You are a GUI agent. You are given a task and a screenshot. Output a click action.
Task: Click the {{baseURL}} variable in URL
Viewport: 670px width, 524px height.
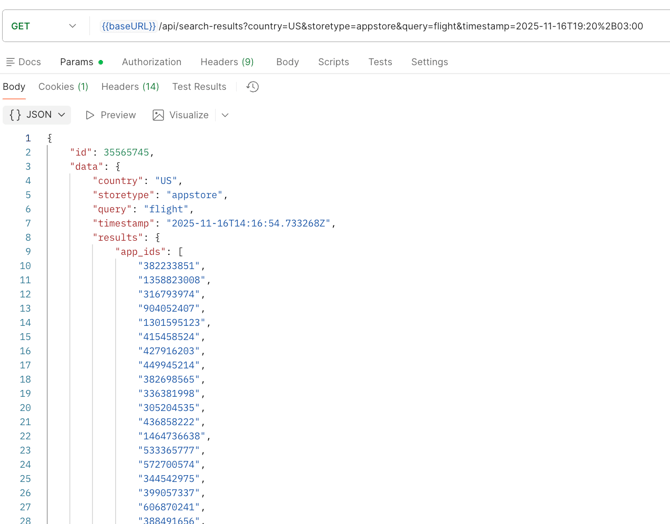click(x=128, y=26)
